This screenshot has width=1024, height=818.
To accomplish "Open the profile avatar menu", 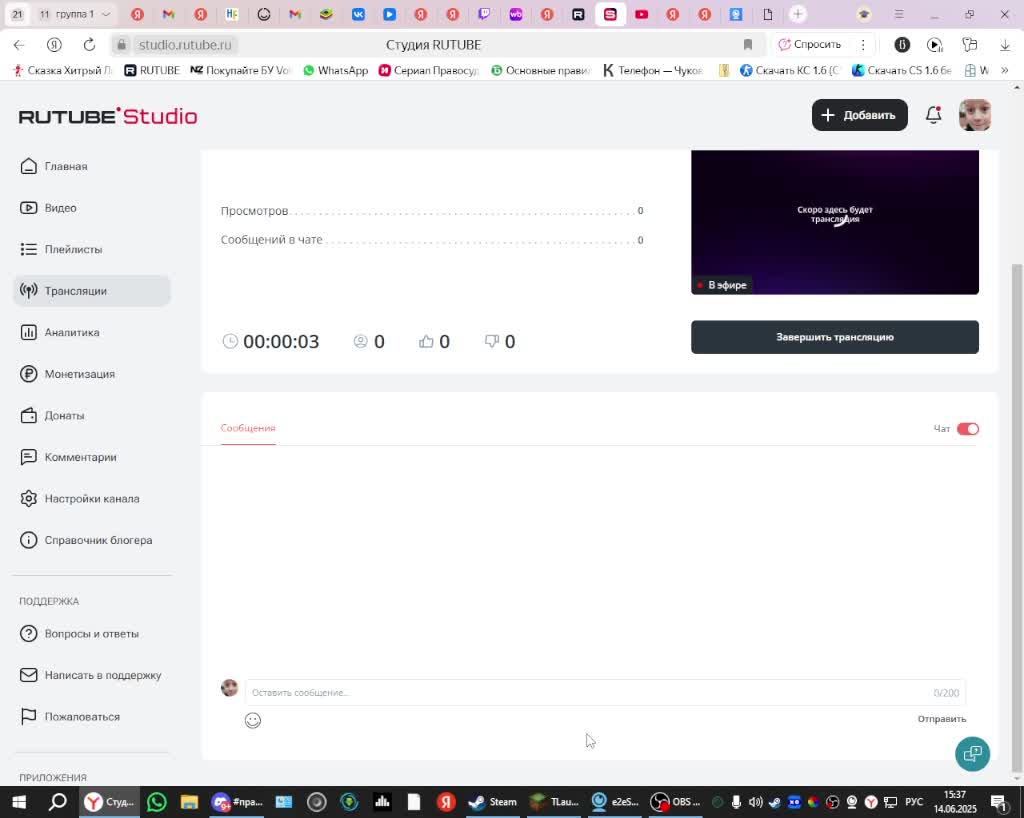I will (x=975, y=115).
